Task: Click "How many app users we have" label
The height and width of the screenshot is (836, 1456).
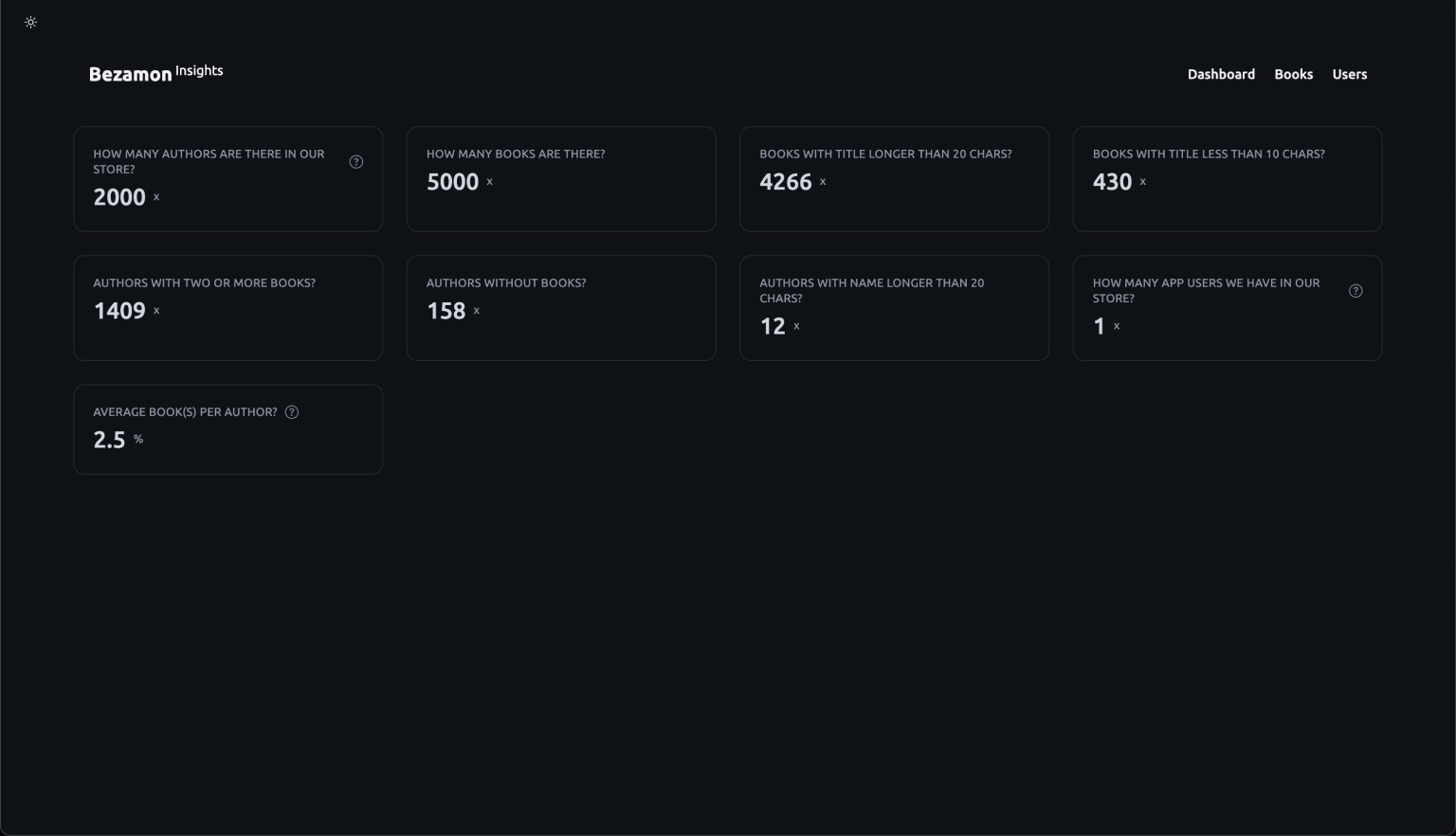Action: click(1206, 290)
